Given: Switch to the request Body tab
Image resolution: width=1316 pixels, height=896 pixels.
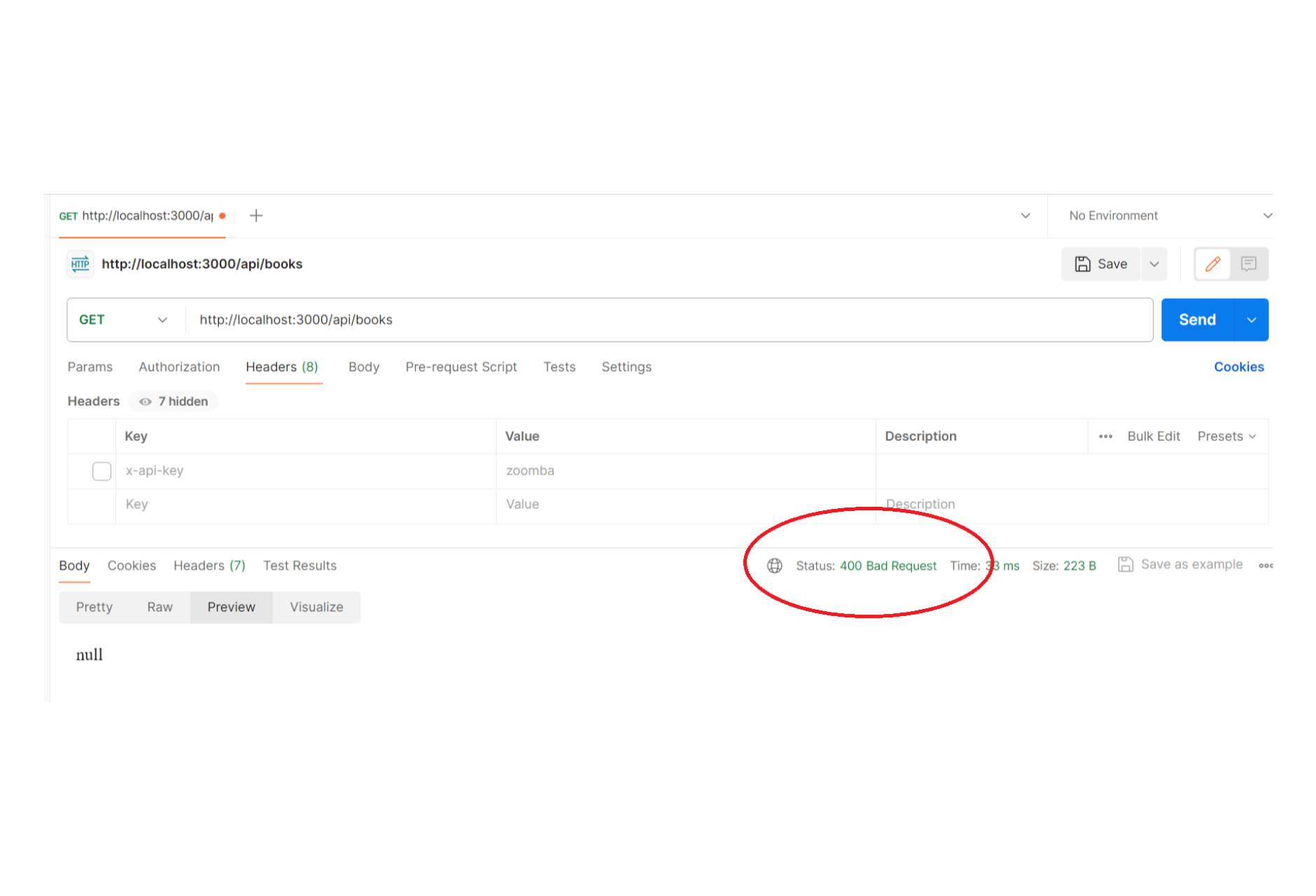Looking at the screenshot, I should click(x=364, y=367).
